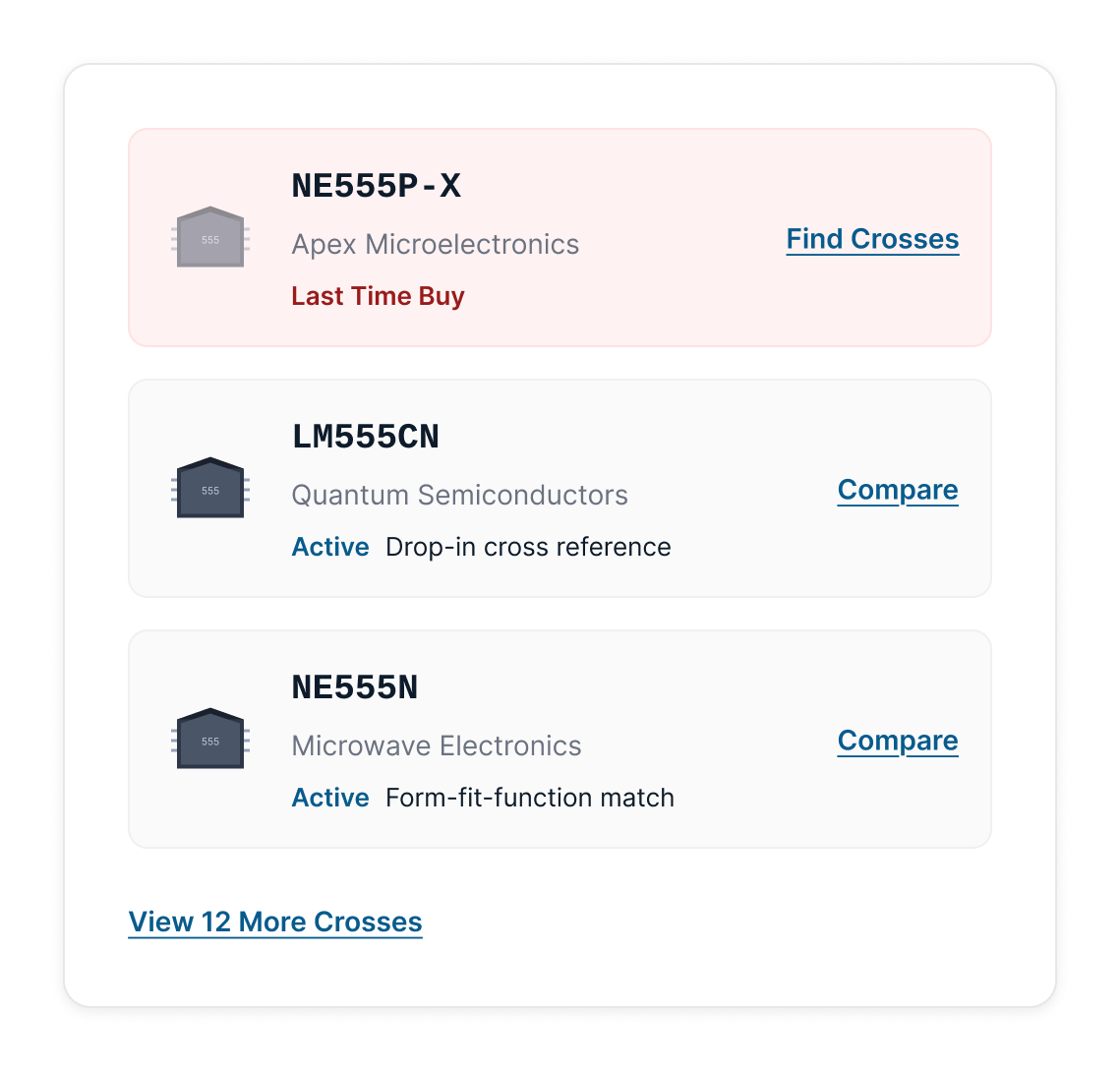This screenshot has height=1071, width=1120.
Task: Click Compare on the LM555CN card
Action: [x=897, y=490]
